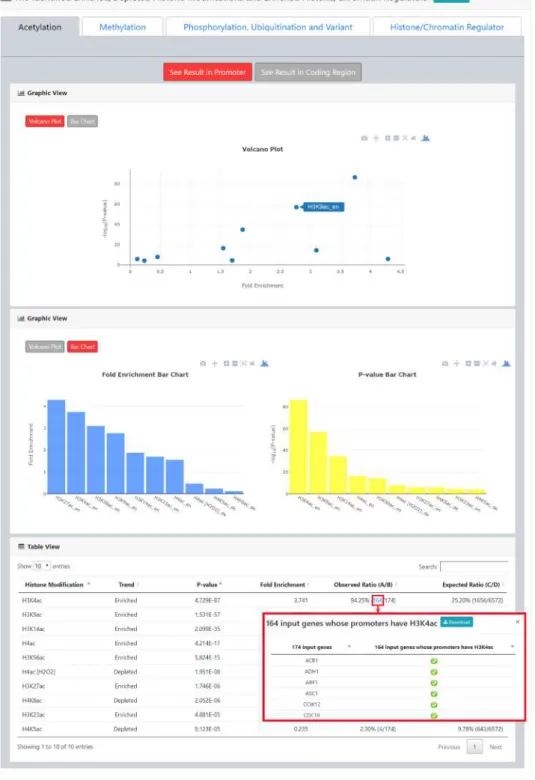Close the H3K4ac input genes popup
The height and width of the screenshot is (780, 535).
click(x=518, y=622)
